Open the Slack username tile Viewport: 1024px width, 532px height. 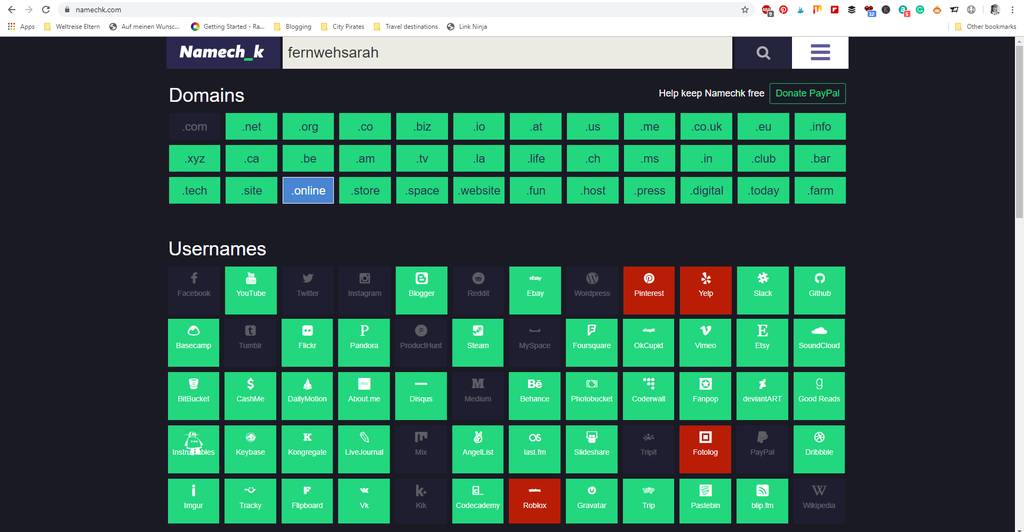point(762,290)
